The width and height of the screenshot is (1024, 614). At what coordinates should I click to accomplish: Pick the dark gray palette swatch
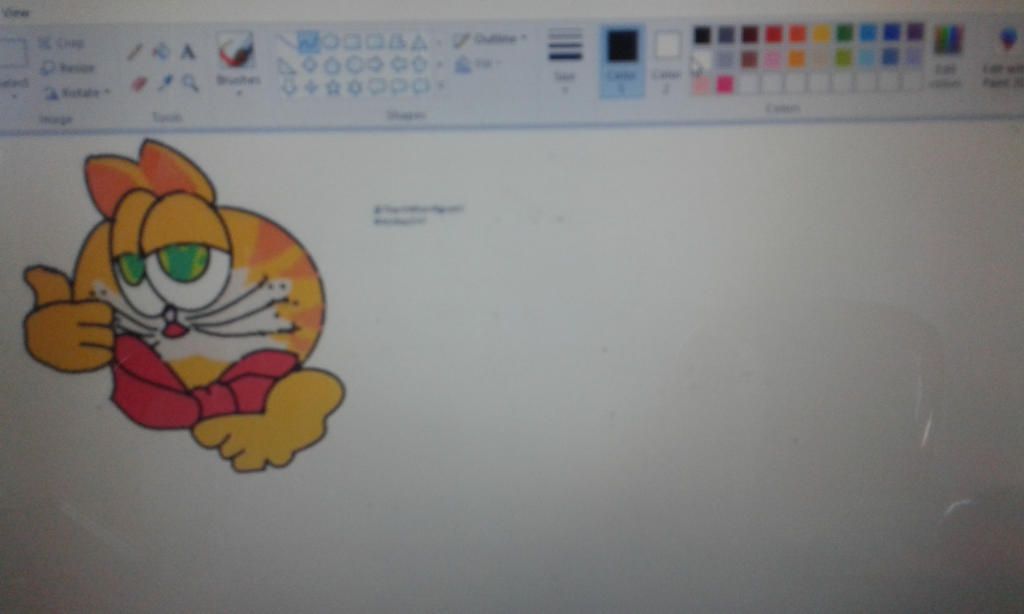pyautogui.click(x=726, y=35)
